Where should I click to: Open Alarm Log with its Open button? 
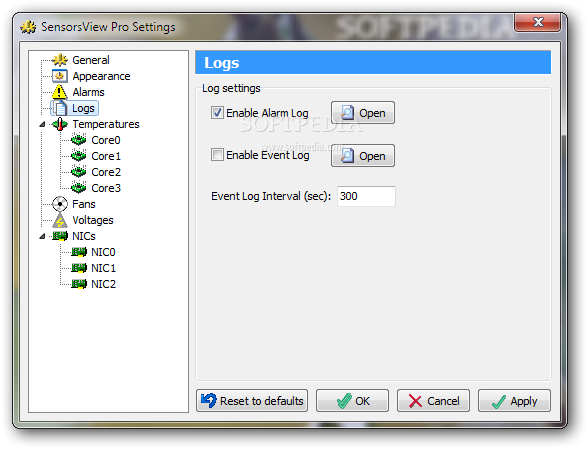pos(363,113)
